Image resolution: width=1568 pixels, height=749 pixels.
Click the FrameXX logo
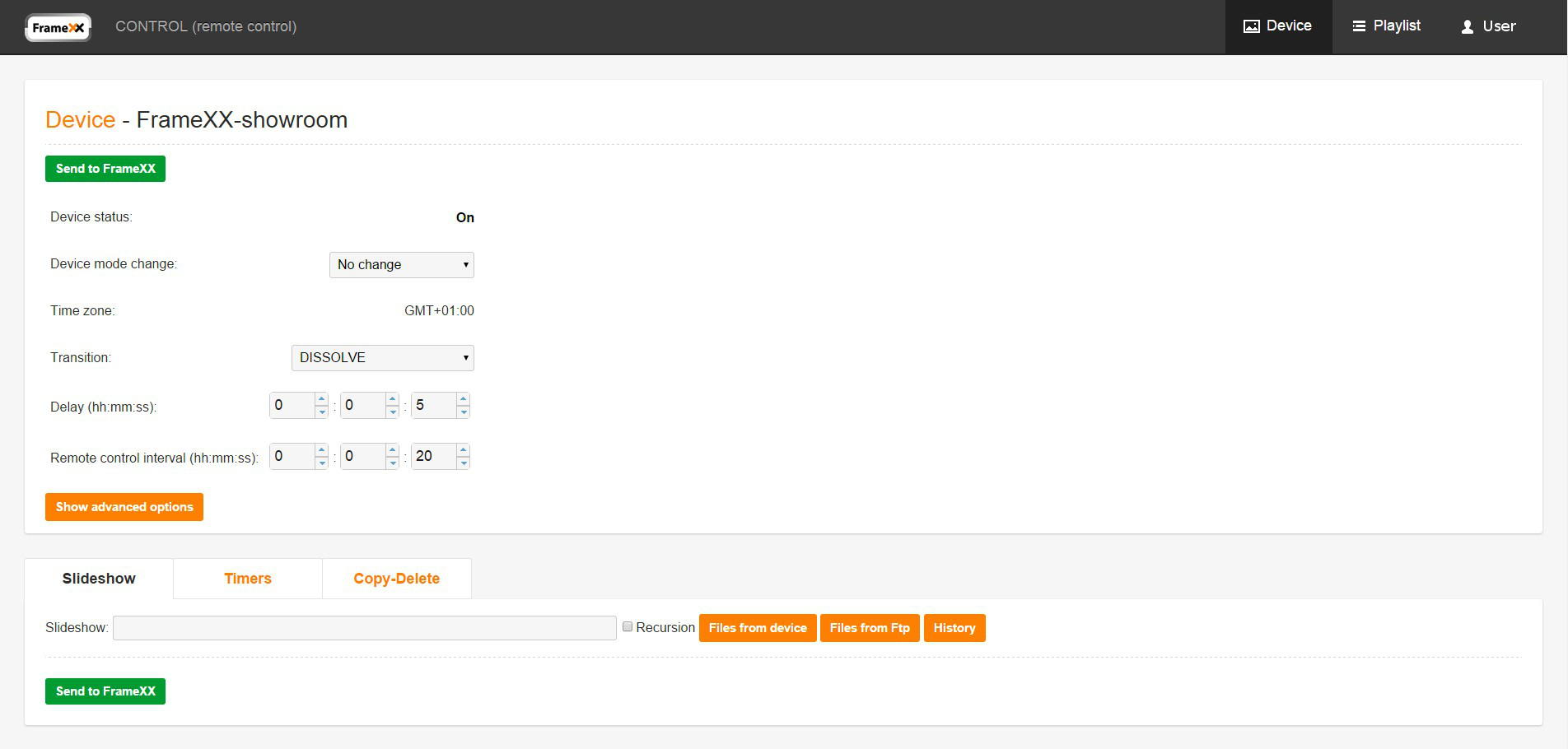tap(58, 27)
